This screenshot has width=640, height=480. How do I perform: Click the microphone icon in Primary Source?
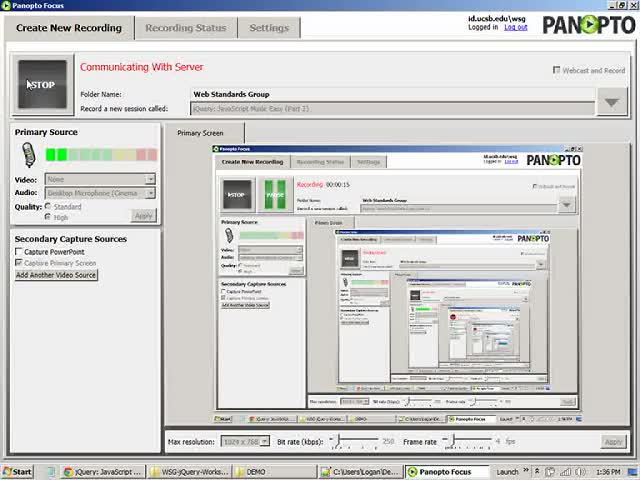[28, 155]
